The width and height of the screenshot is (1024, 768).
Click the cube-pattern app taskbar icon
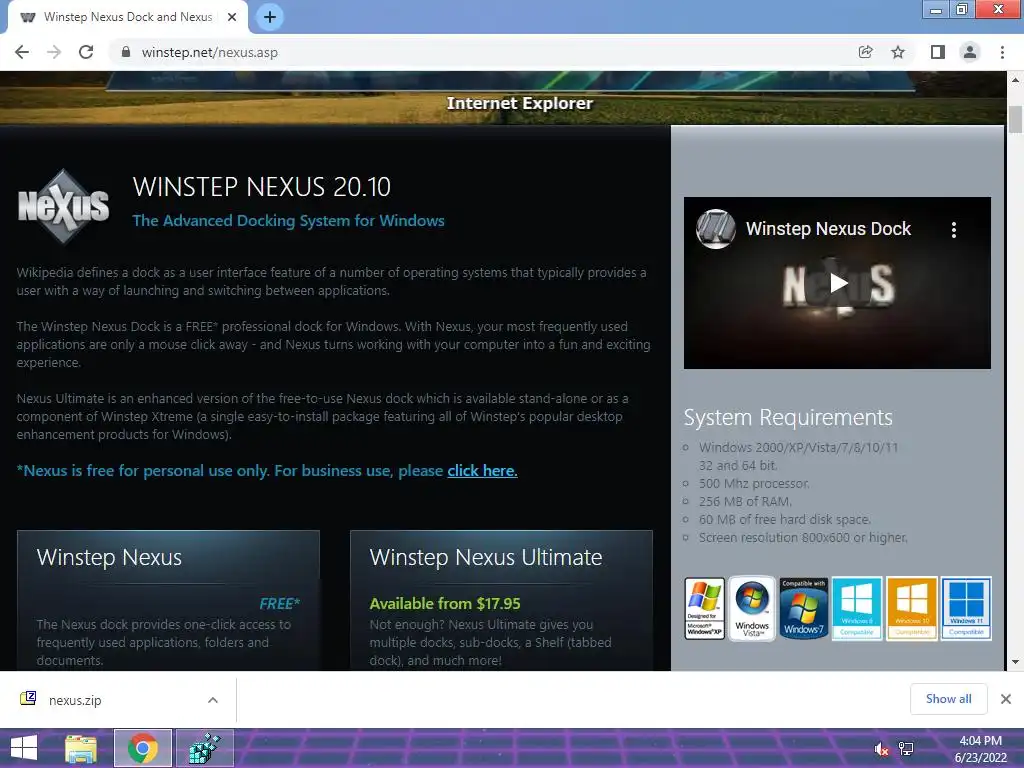pyautogui.click(x=204, y=748)
